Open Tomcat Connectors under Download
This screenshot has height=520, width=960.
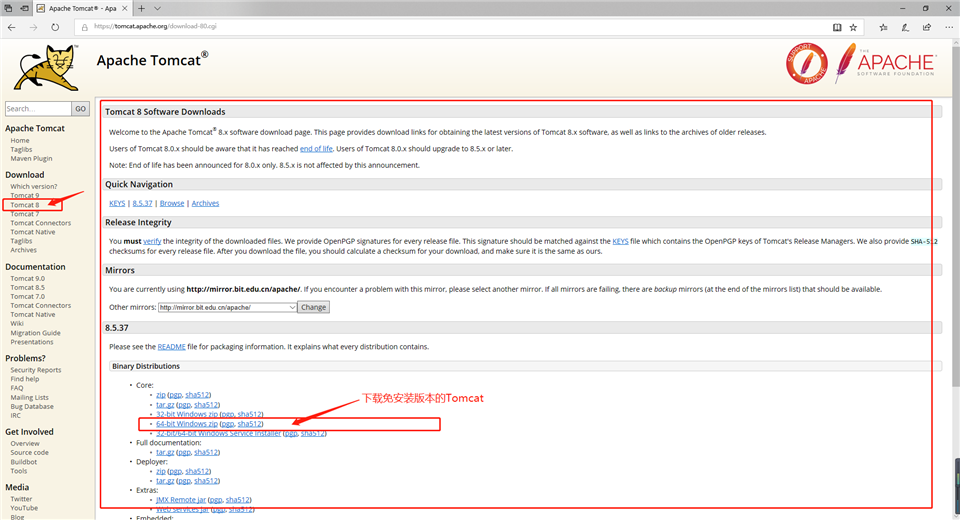[40, 223]
